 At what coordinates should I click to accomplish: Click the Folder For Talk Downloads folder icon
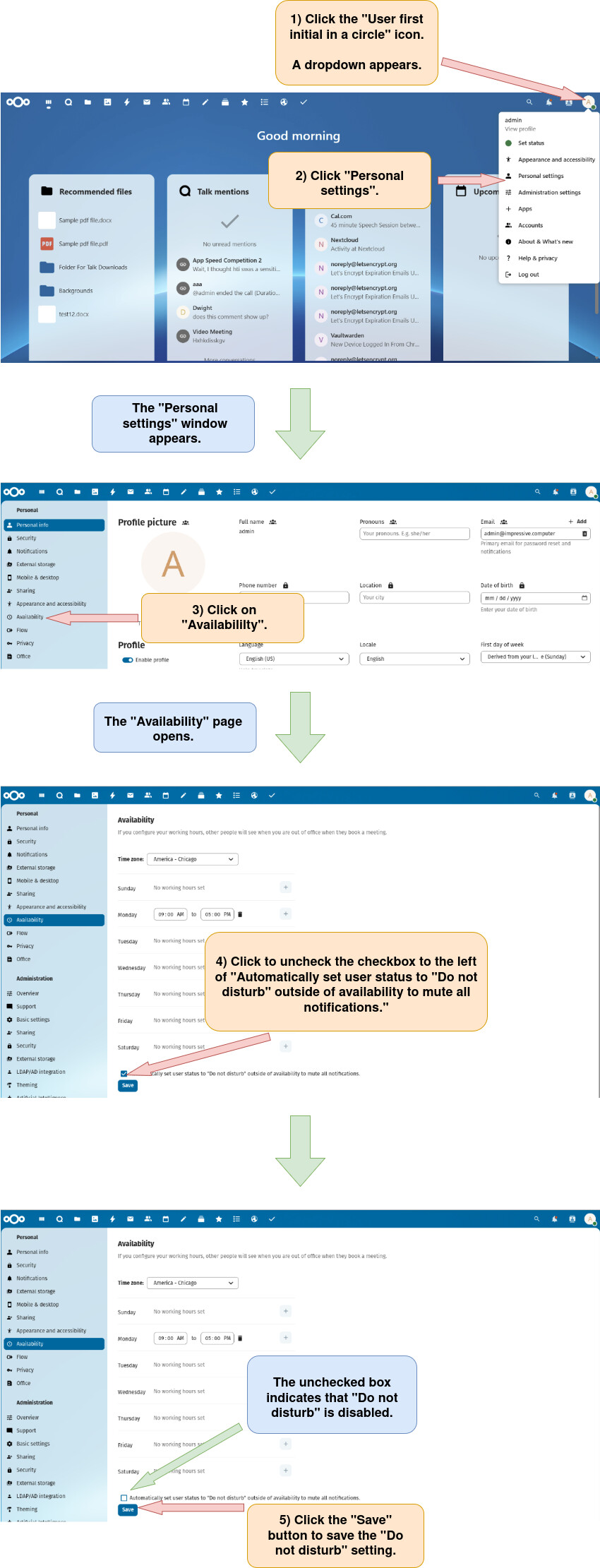coord(47,268)
